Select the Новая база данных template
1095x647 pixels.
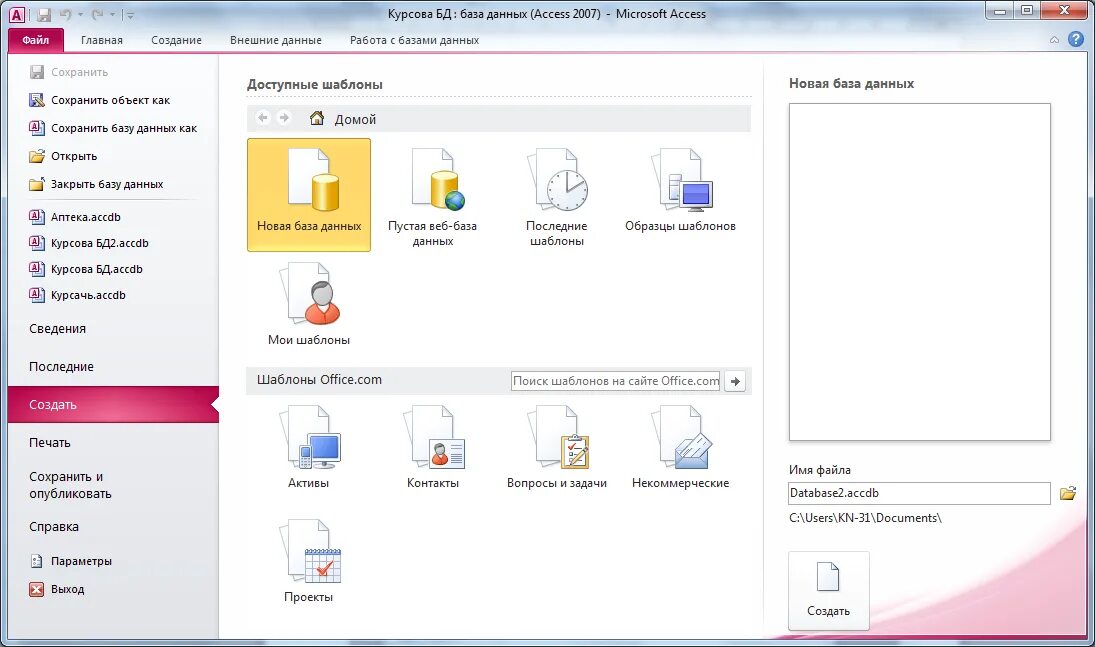tap(309, 194)
